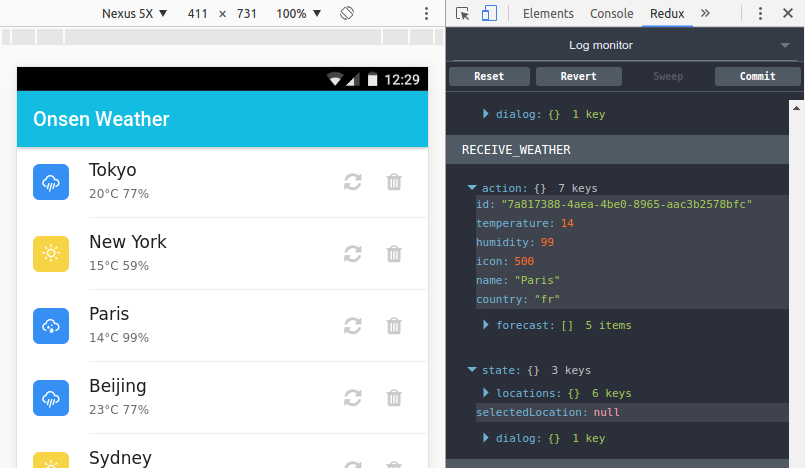Open the Tokyo location entry
Screen dimensions: 805x468
point(222,182)
